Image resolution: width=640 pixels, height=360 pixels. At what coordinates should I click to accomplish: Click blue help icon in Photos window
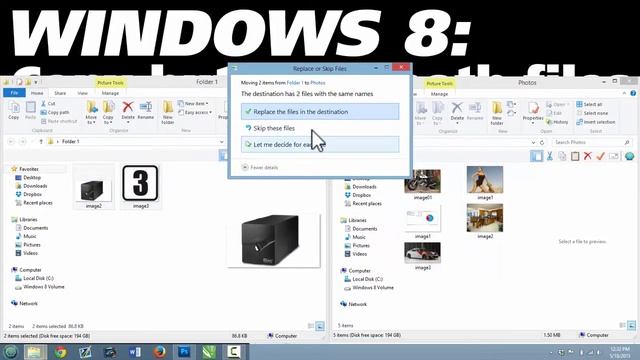(x=633, y=93)
